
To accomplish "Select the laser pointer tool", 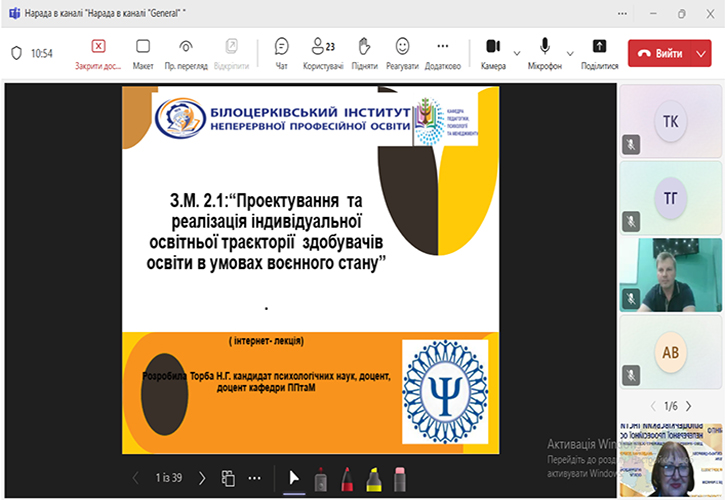I will pos(321,478).
